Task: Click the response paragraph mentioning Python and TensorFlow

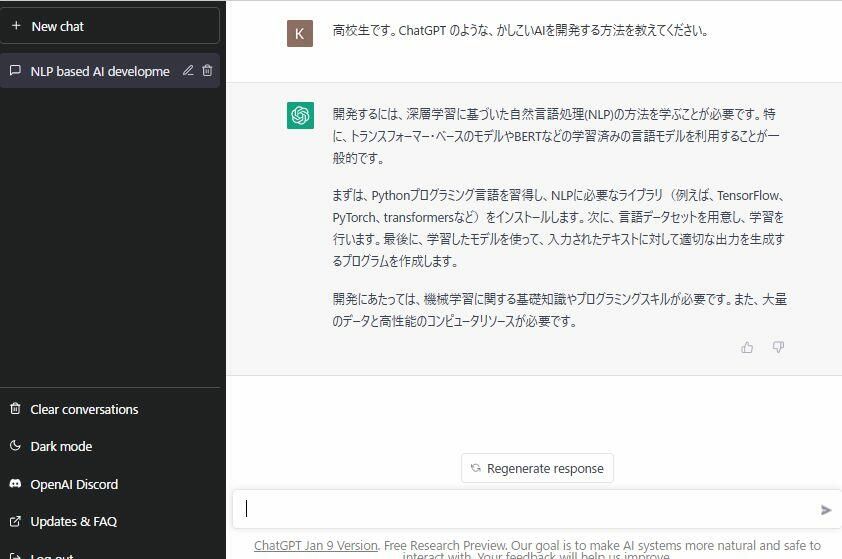Action: (558, 228)
